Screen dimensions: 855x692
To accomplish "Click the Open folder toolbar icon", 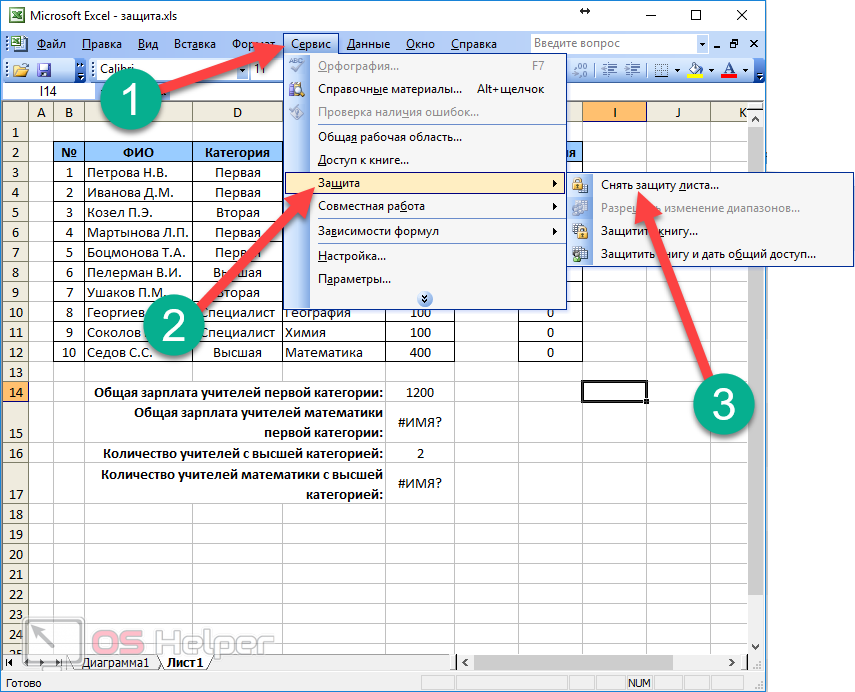I will coord(21,70).
